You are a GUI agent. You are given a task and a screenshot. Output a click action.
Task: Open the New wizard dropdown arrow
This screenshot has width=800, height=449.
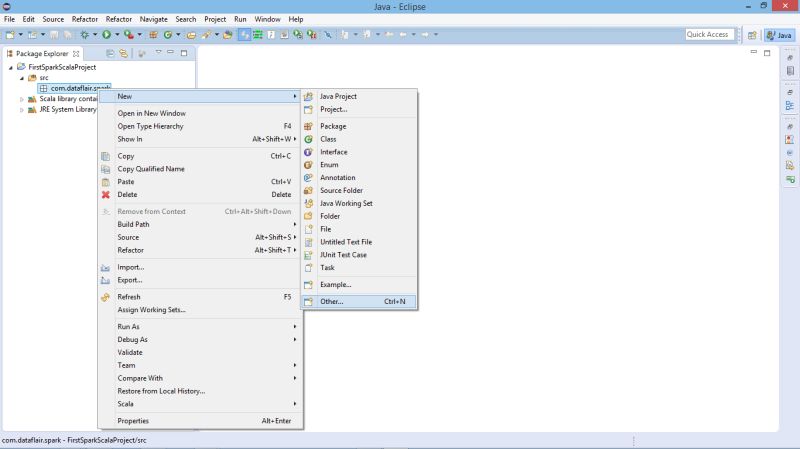click(x=20, y=35)
